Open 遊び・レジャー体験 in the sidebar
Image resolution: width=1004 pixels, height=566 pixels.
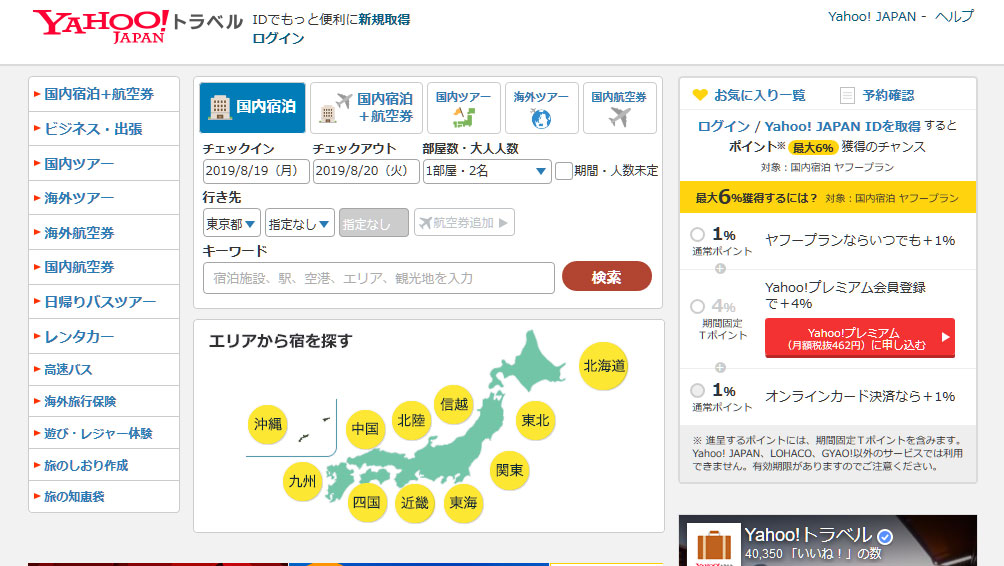pos(104,433)
